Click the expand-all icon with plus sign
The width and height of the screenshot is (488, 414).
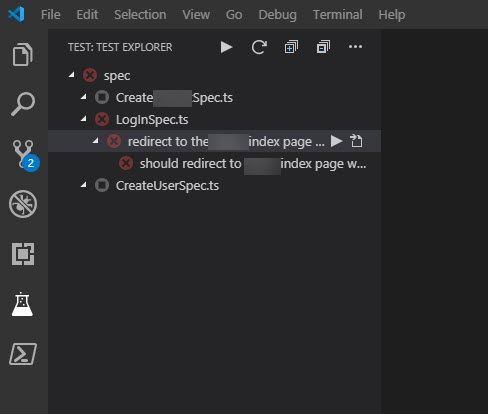[x=291, y=47]
